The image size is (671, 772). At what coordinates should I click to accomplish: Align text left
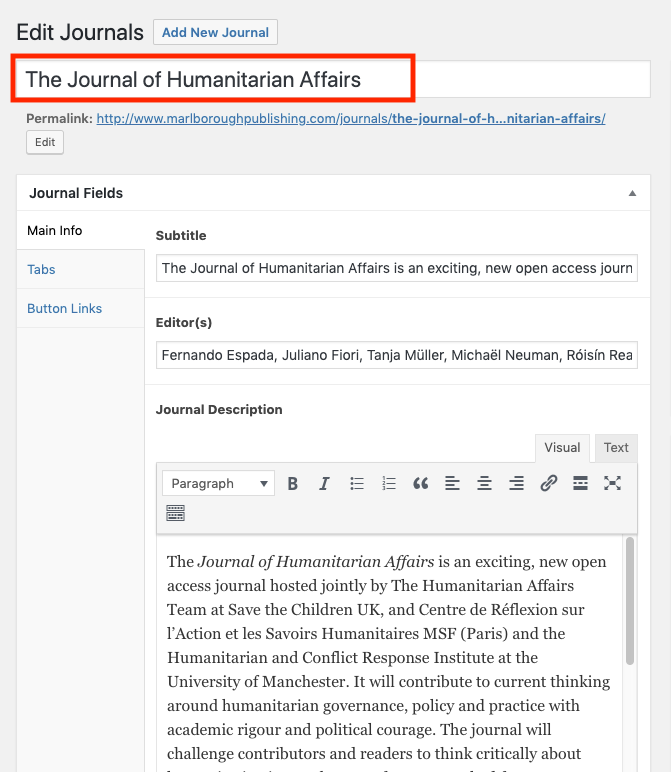pyautogui.click(x=452, y=483)
